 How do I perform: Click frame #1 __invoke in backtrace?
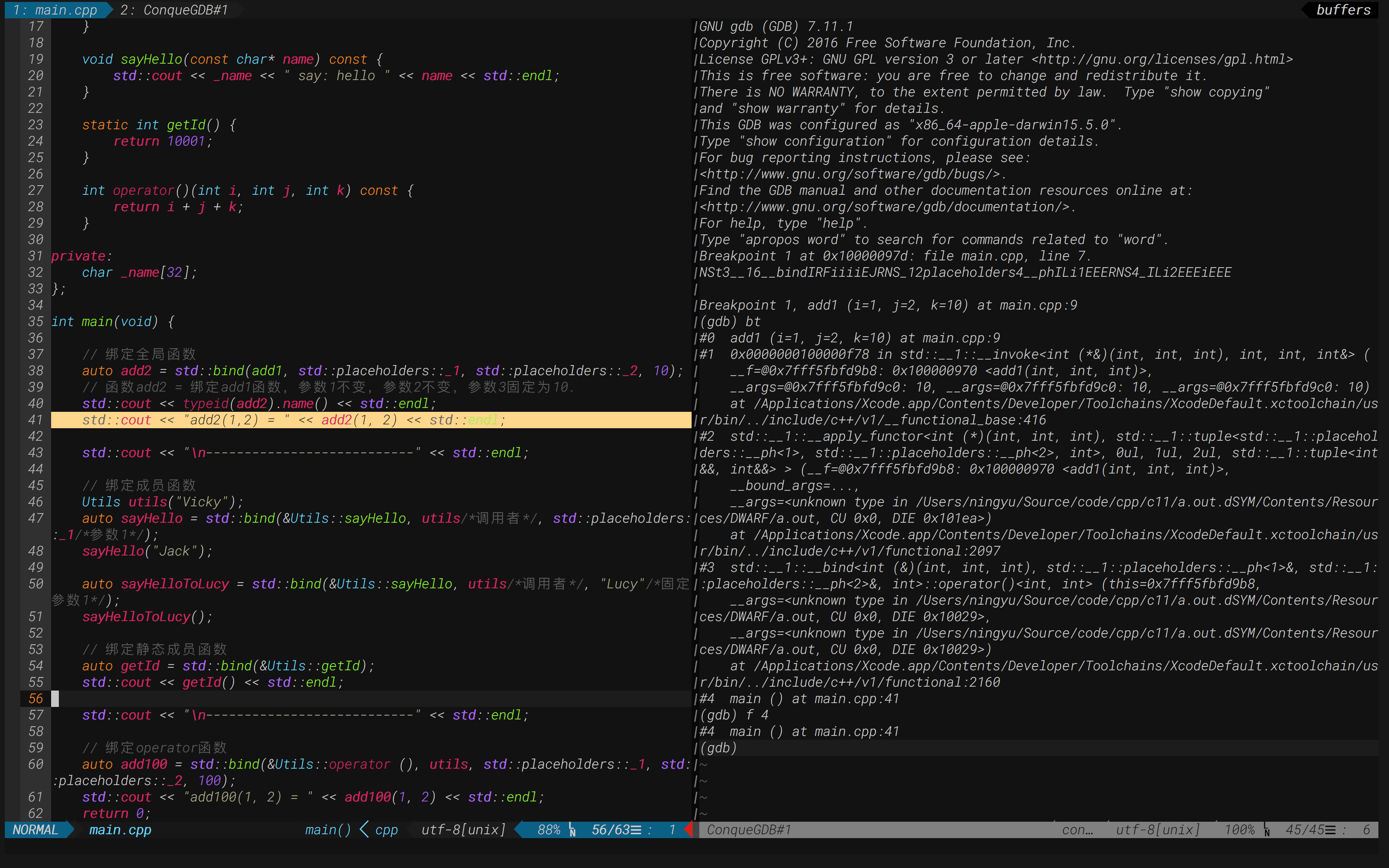point(1035,354)
